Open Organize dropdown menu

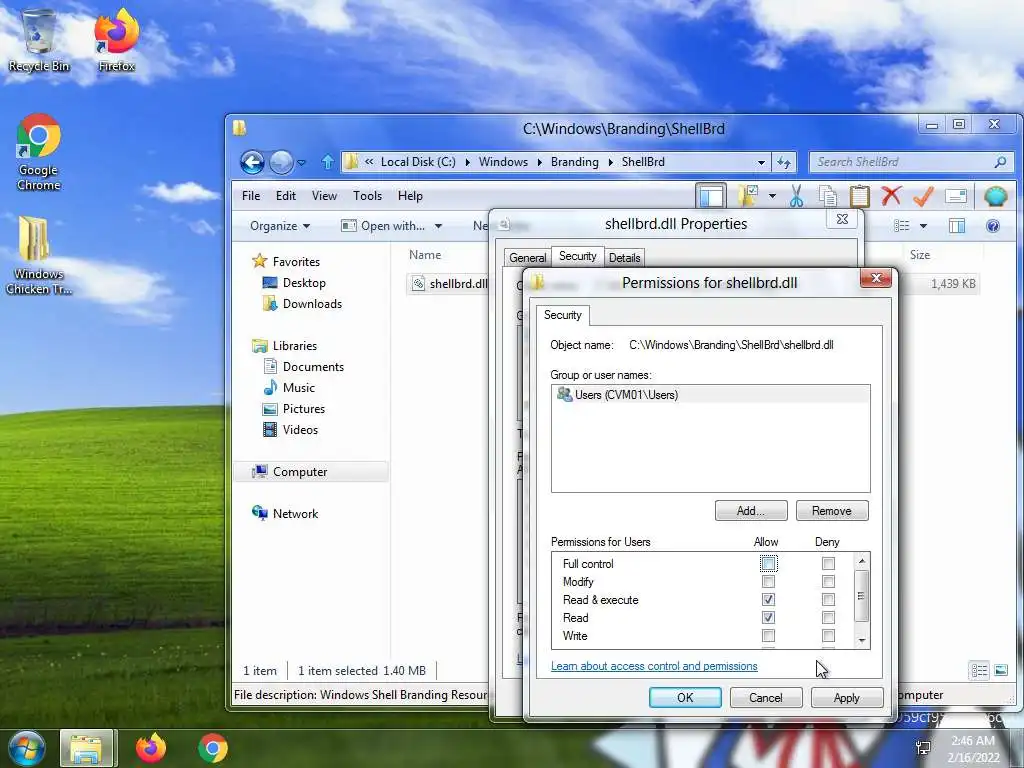click(x=280, y=226)
